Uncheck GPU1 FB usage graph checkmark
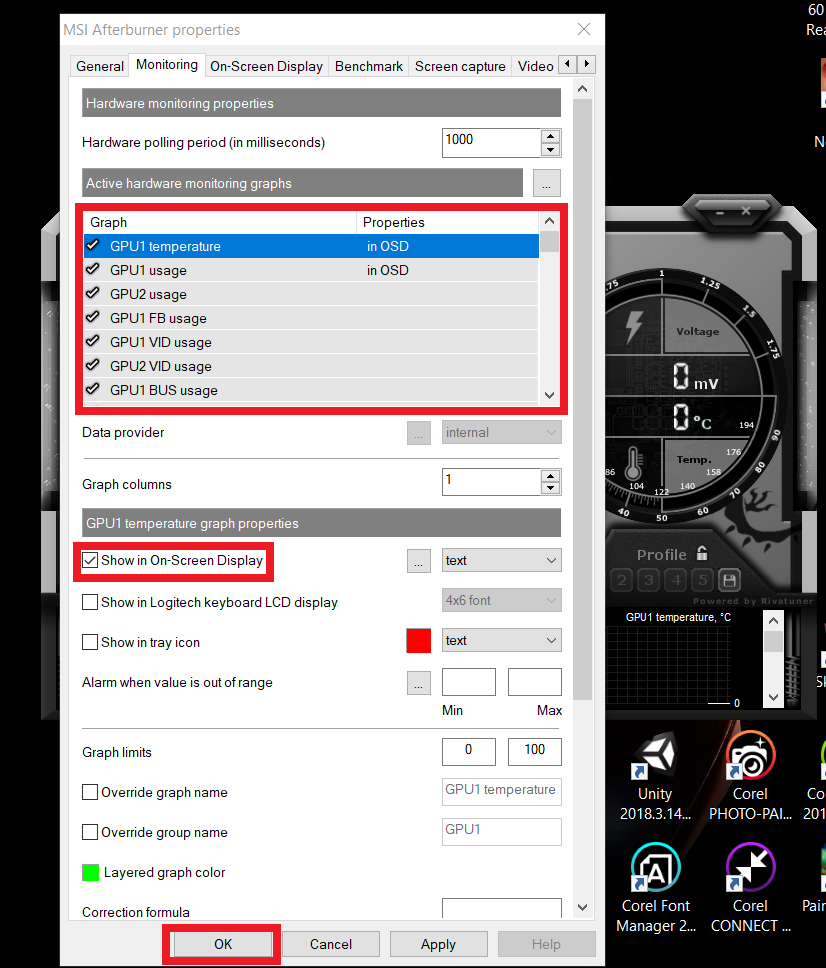 (93, 317)
